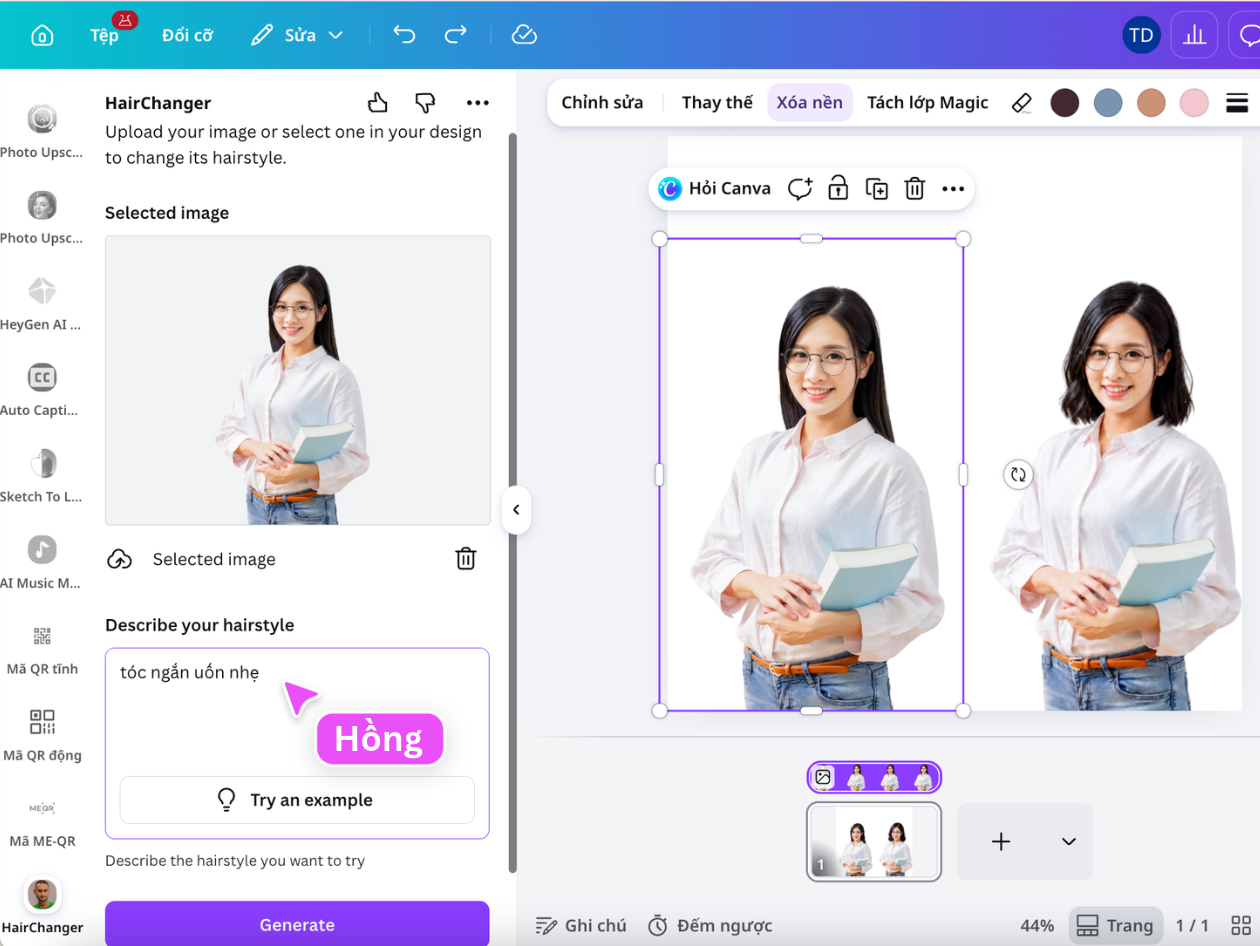Click the Try an example button

(x=297, y=800)
